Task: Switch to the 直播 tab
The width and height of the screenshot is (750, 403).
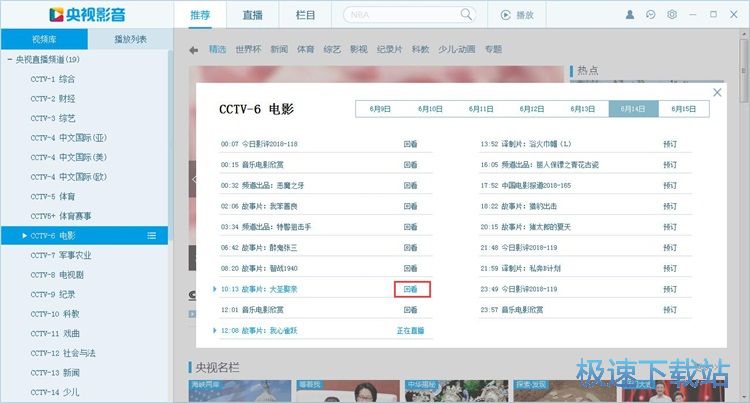Action: pos(253,15)
